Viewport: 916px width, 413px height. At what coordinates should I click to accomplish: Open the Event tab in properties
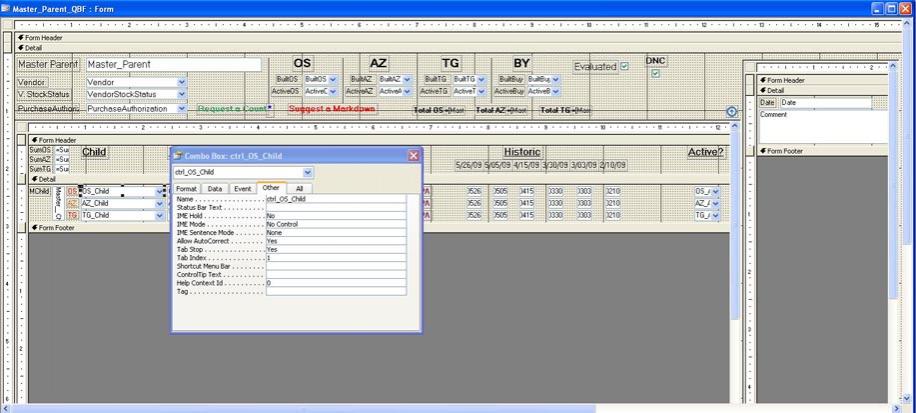click(242, 188)
